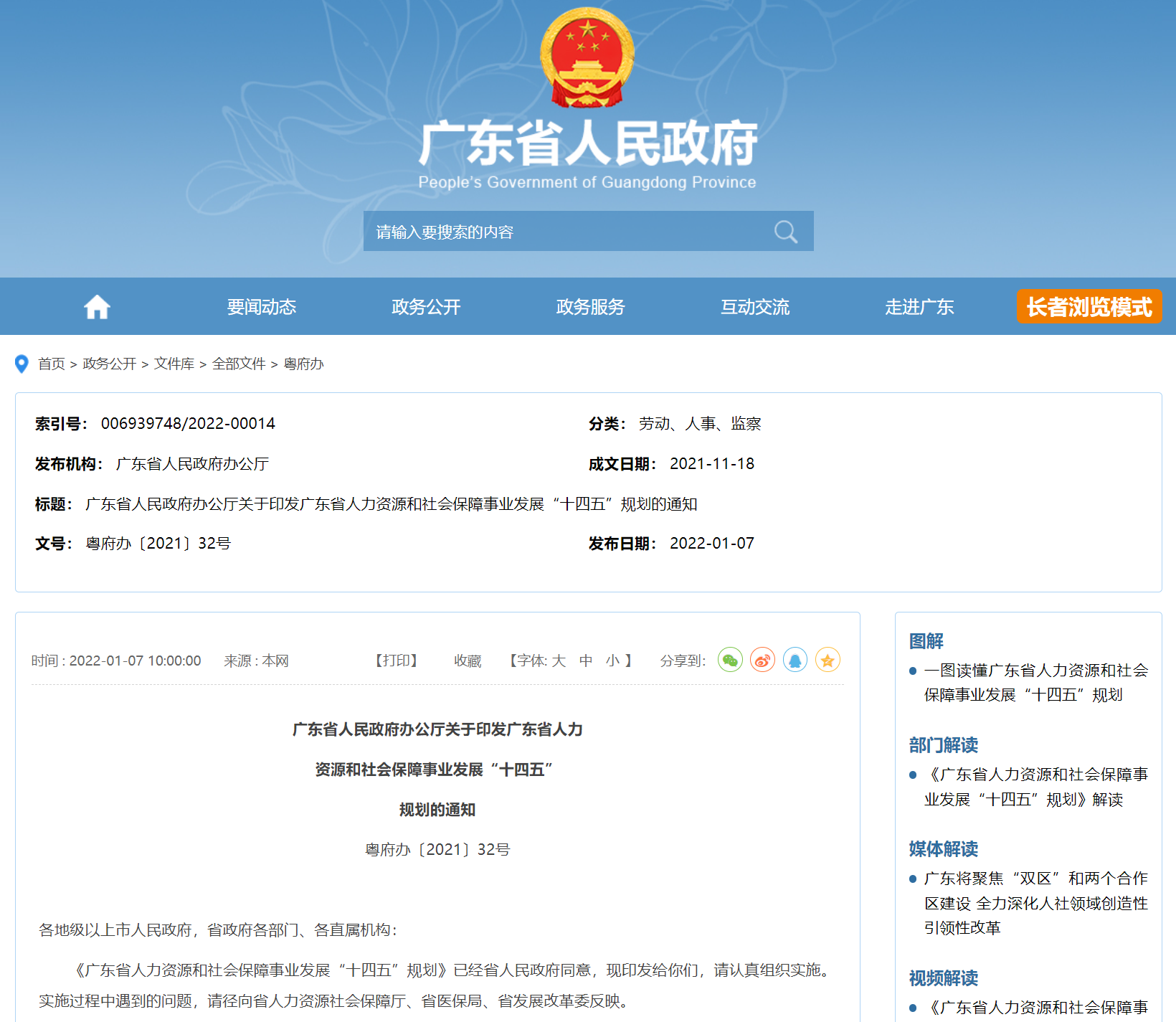Share the article to QQ

click(795, 660)
